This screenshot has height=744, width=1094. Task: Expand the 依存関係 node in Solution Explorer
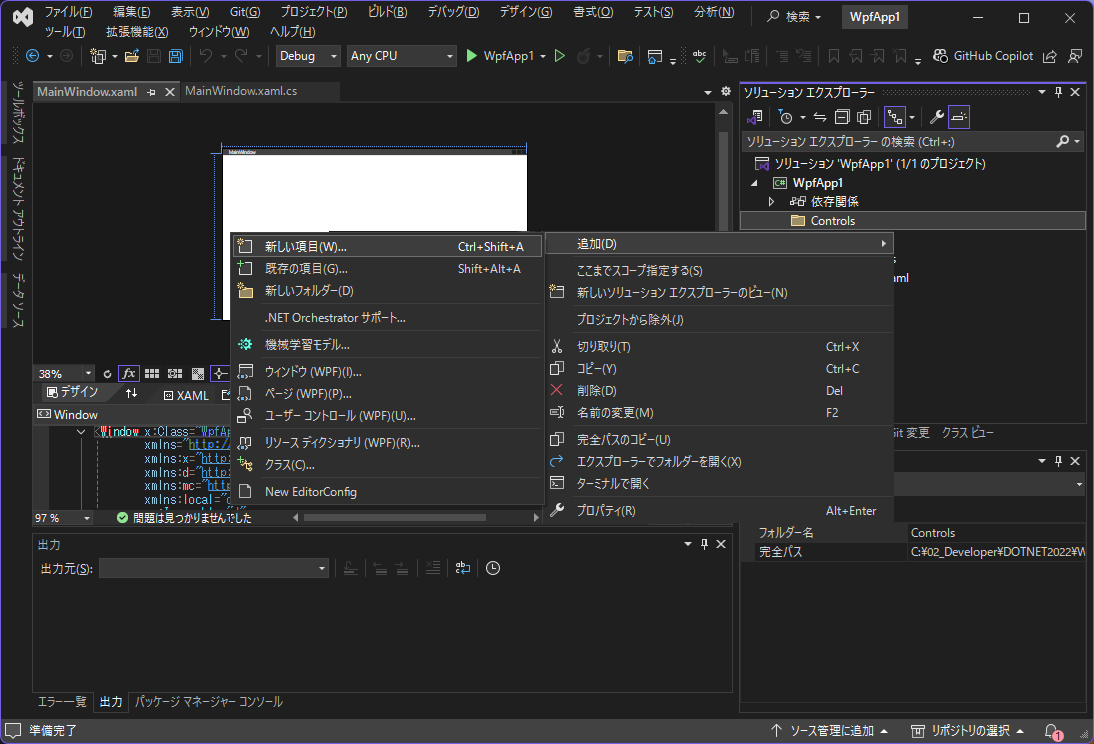coord(771,201)
